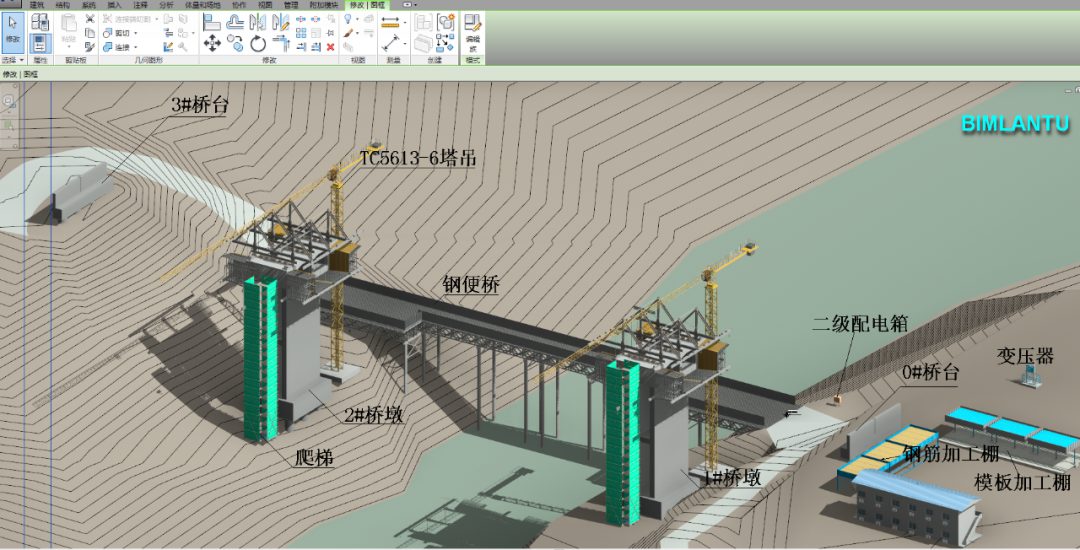Image resolution: width=1080 pixels, height=550 pixels.
Task: Open the 管理 ribbon tab
Action: coord(291,5)
